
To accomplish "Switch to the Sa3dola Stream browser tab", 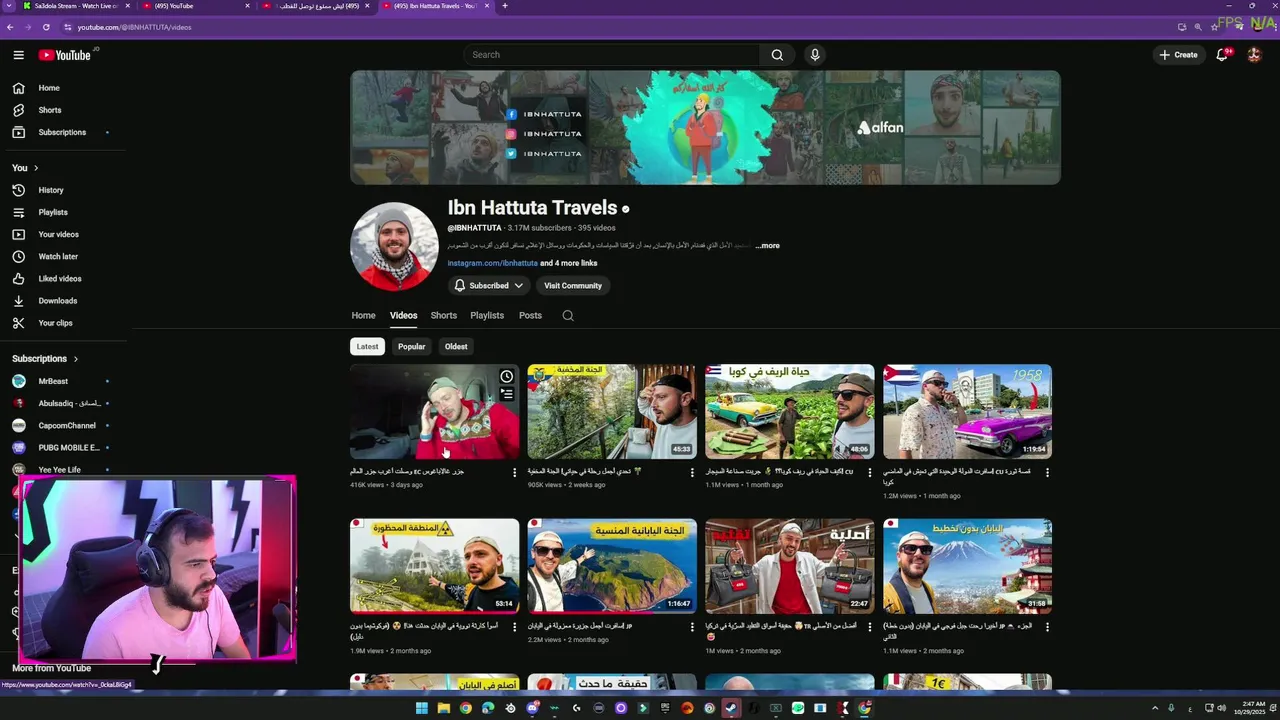I will pos(75,6).
